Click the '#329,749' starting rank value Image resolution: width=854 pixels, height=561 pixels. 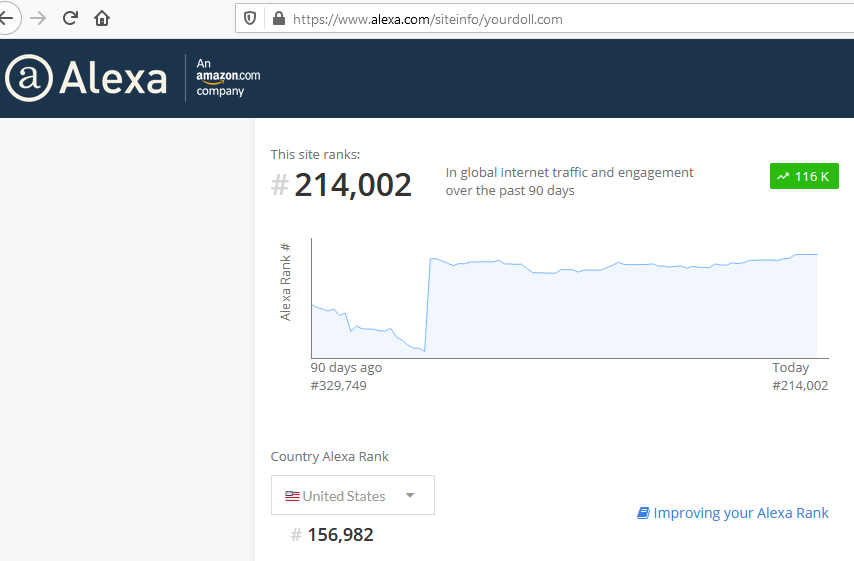click(x=338, y=386)
